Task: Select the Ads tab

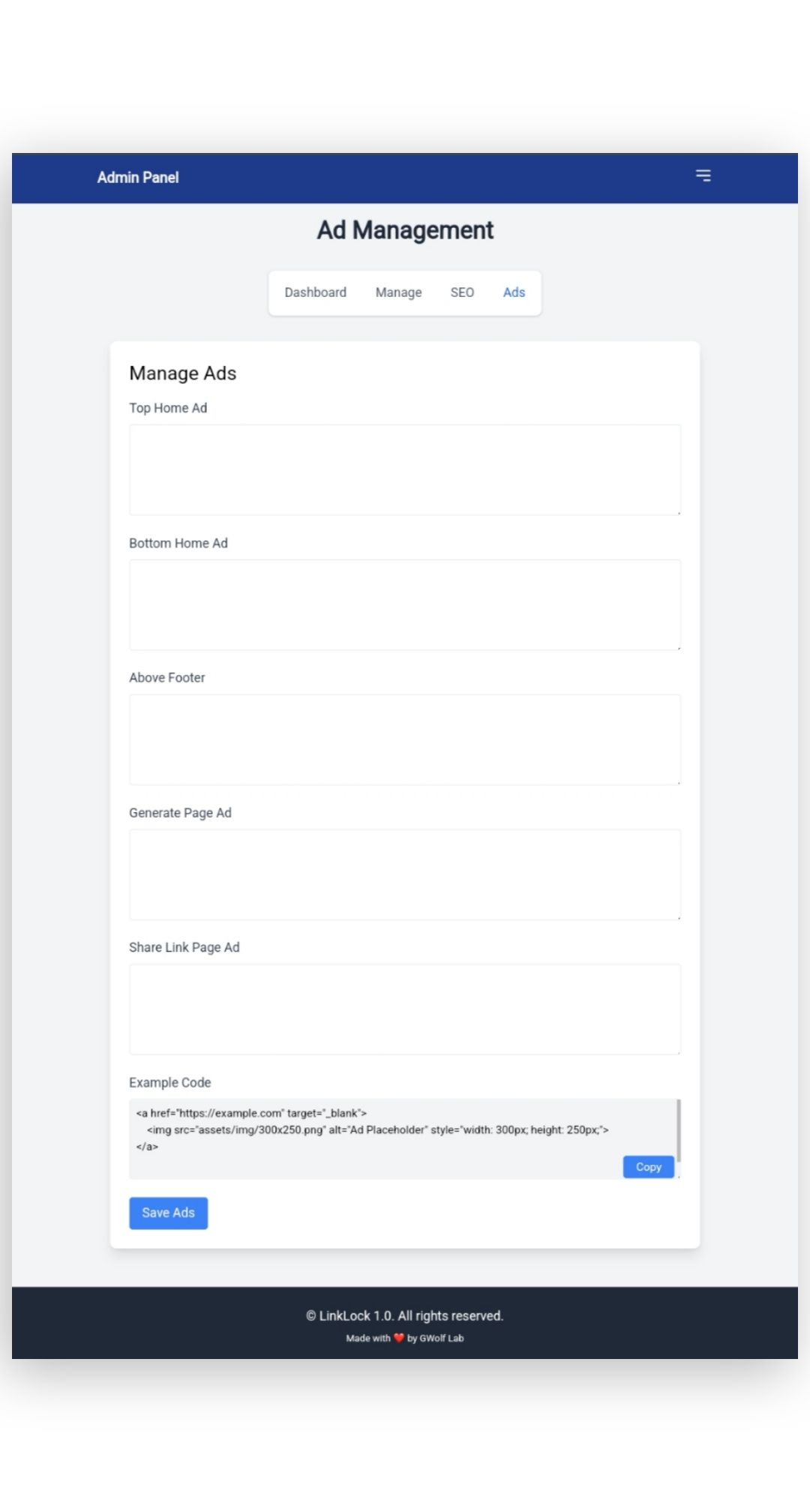Action: [514, 292]
